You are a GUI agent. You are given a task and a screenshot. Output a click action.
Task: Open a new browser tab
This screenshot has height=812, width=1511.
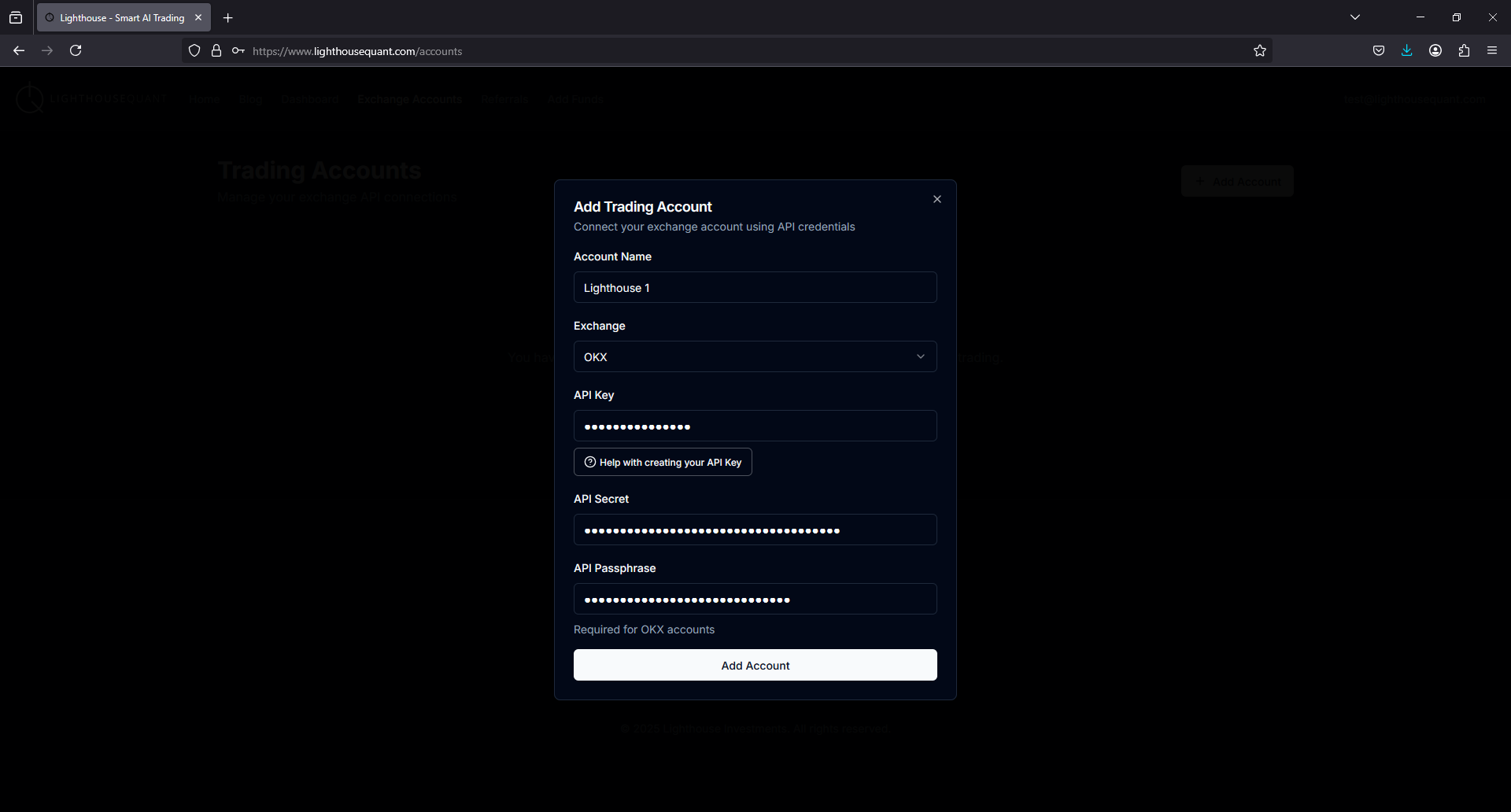click(x=228, y=17)
